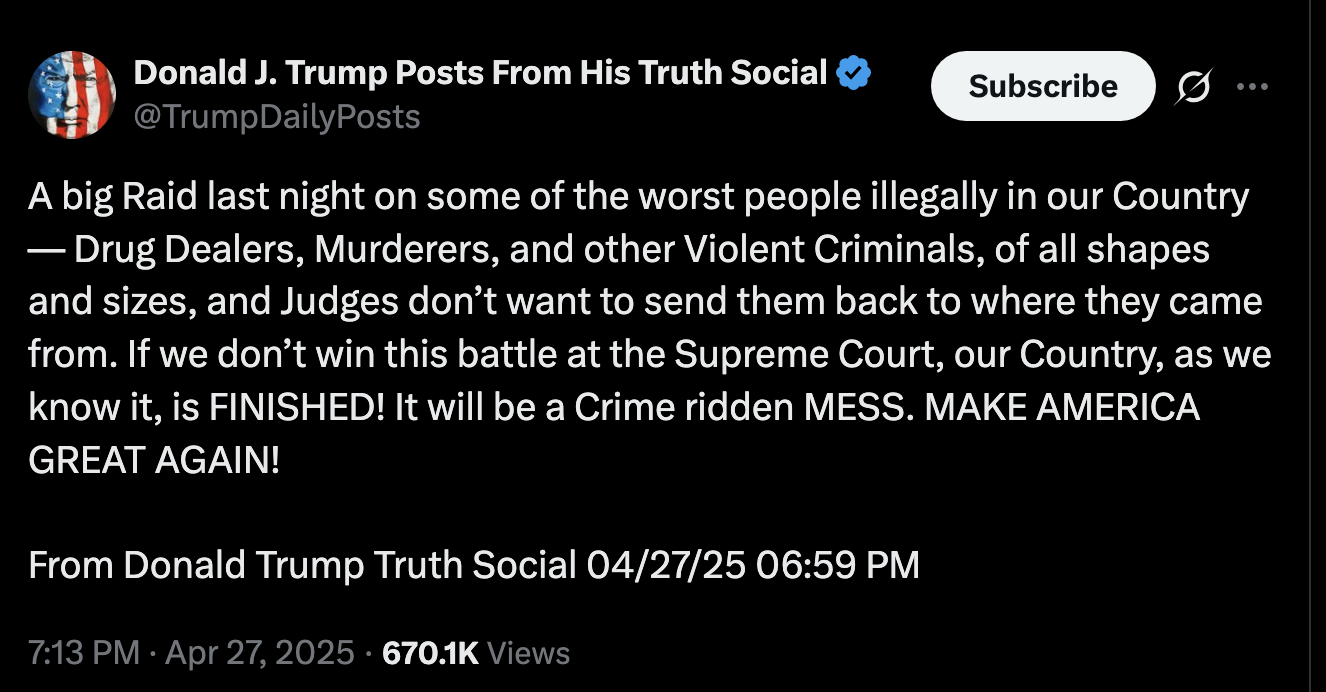Viewport: 1326px width, 692px height.
Task: Click the Apr 27, 2025 date
Action: (x=260, y=653)
